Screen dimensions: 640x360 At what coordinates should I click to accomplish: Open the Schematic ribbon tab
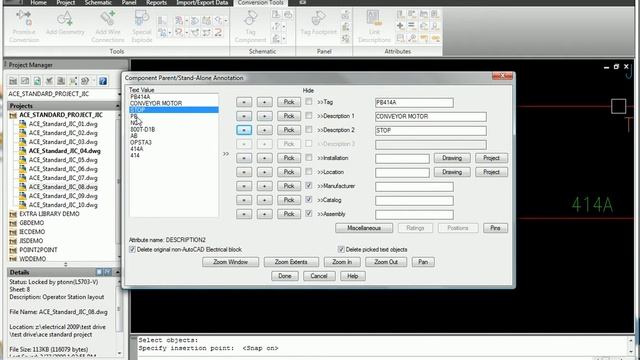(98, 2)
